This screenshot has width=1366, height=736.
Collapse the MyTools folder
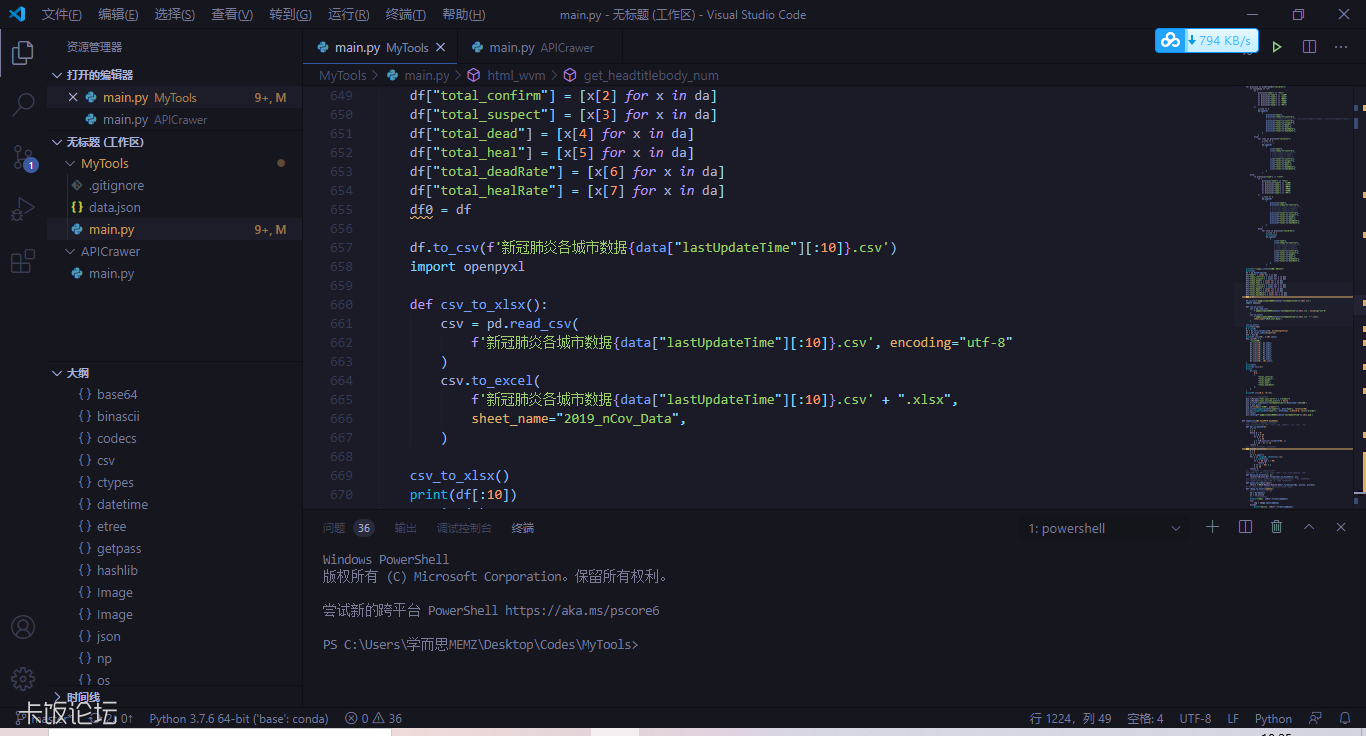click(x=174, y=163)
